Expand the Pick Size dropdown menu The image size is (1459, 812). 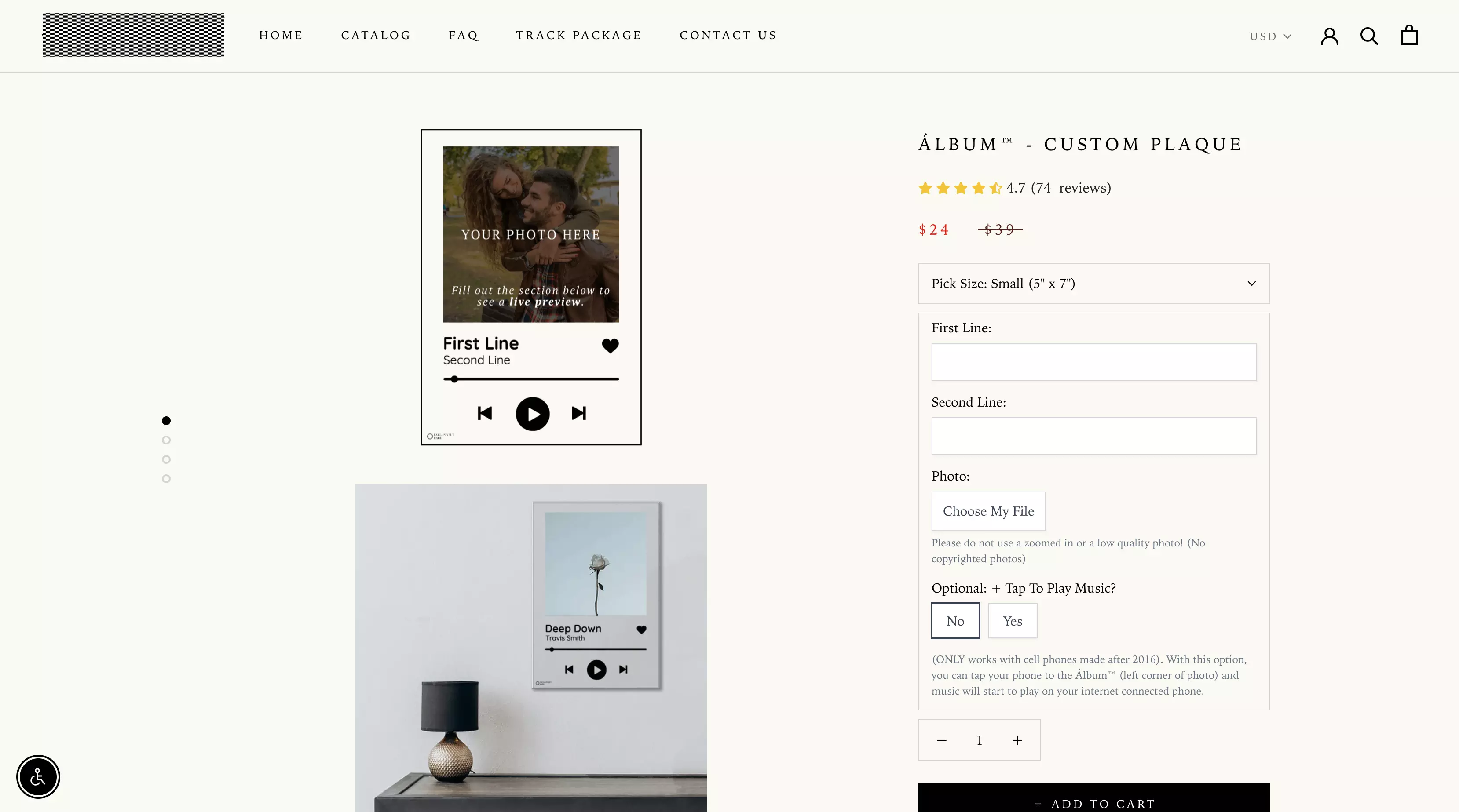click(x=1094, y=283)
